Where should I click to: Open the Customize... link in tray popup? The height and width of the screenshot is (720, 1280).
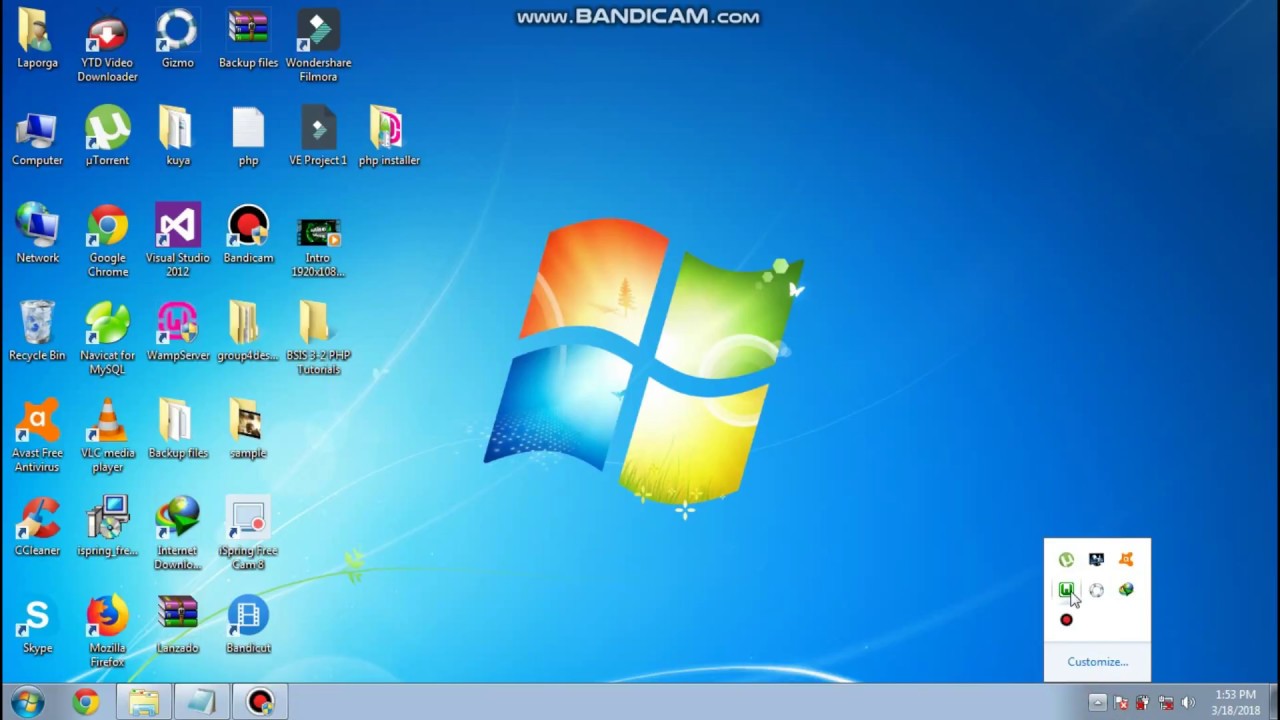(x=1097, y=662)
